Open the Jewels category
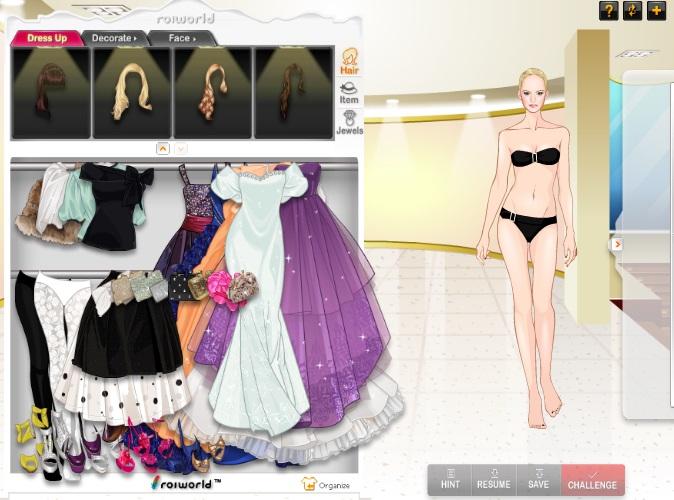Viewport: 674px width, 500px height. click(349, 123)
